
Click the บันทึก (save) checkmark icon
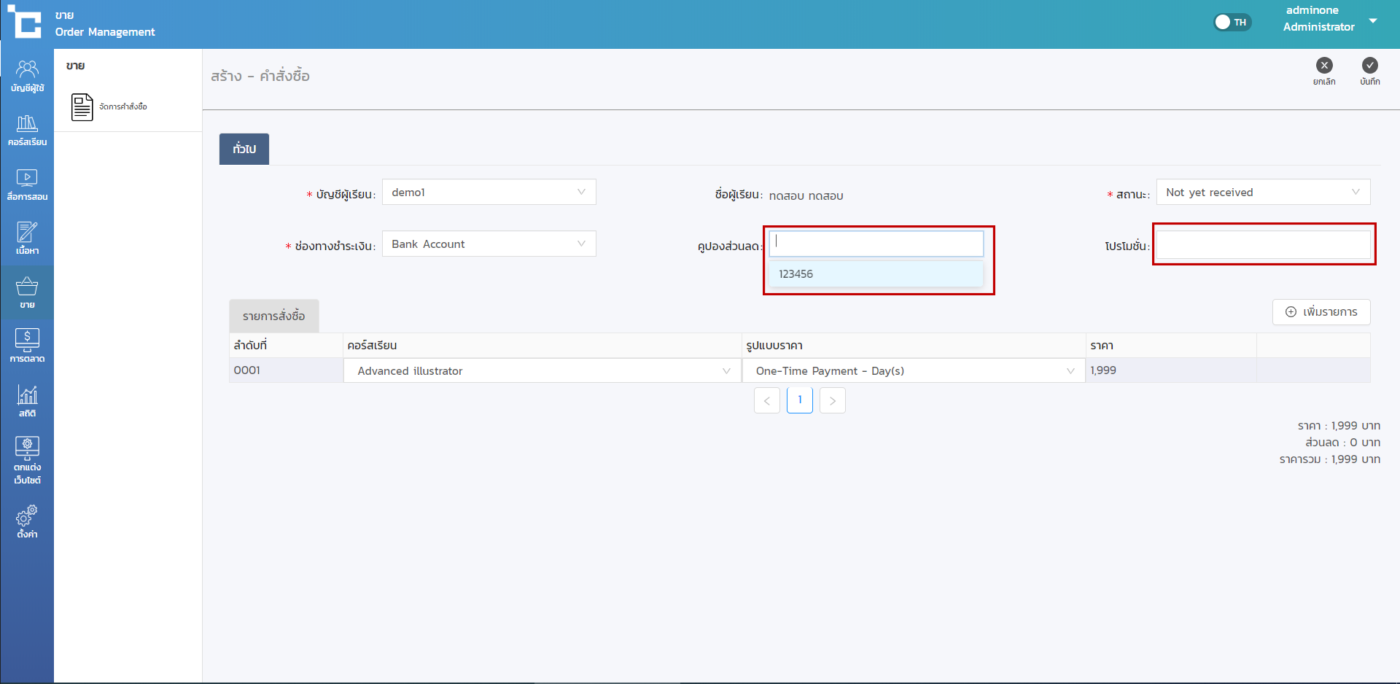[x=1370, y=66]
